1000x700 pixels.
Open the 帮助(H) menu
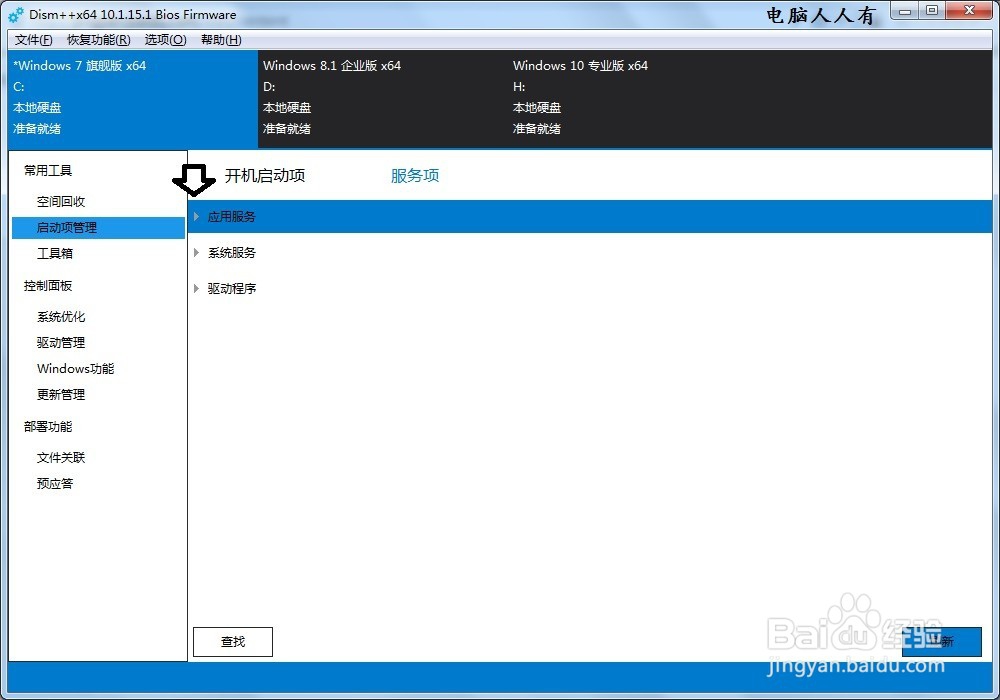(x=221, y=40)
